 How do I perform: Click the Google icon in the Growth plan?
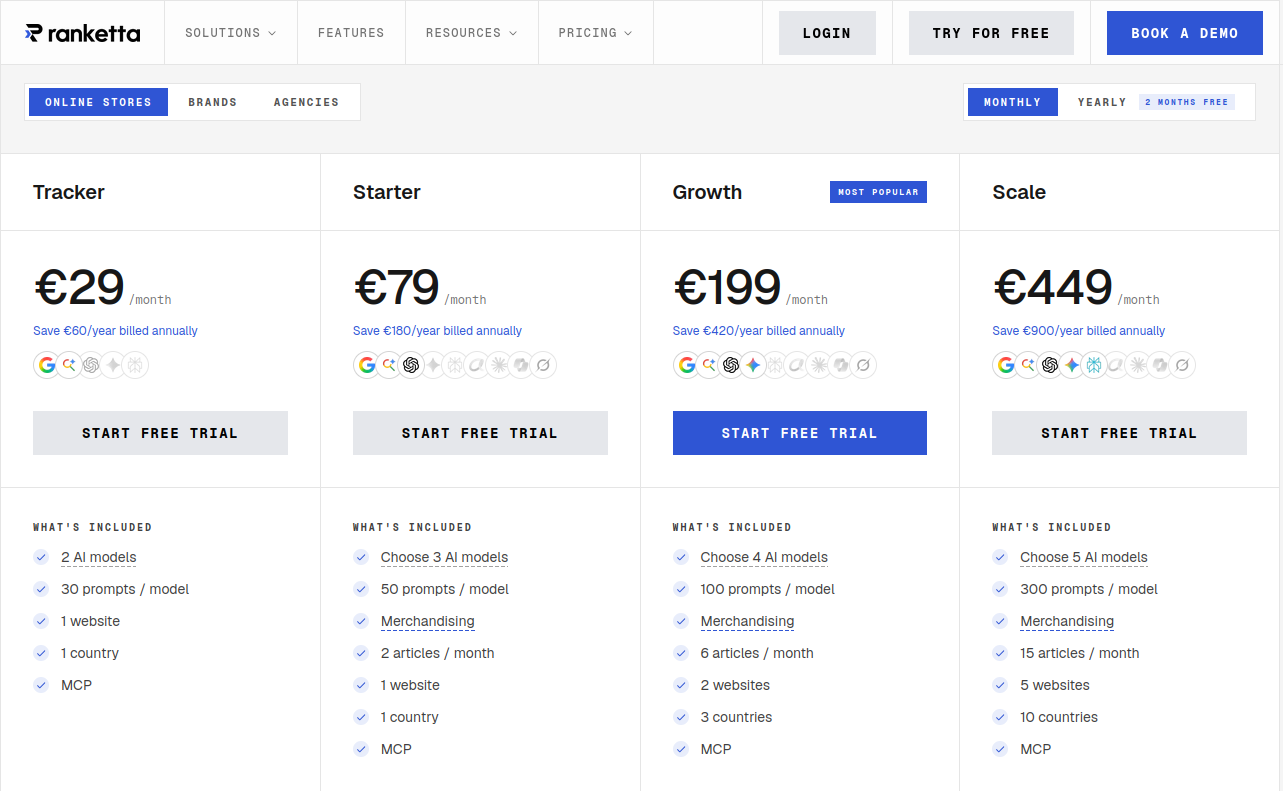point(687,365)
